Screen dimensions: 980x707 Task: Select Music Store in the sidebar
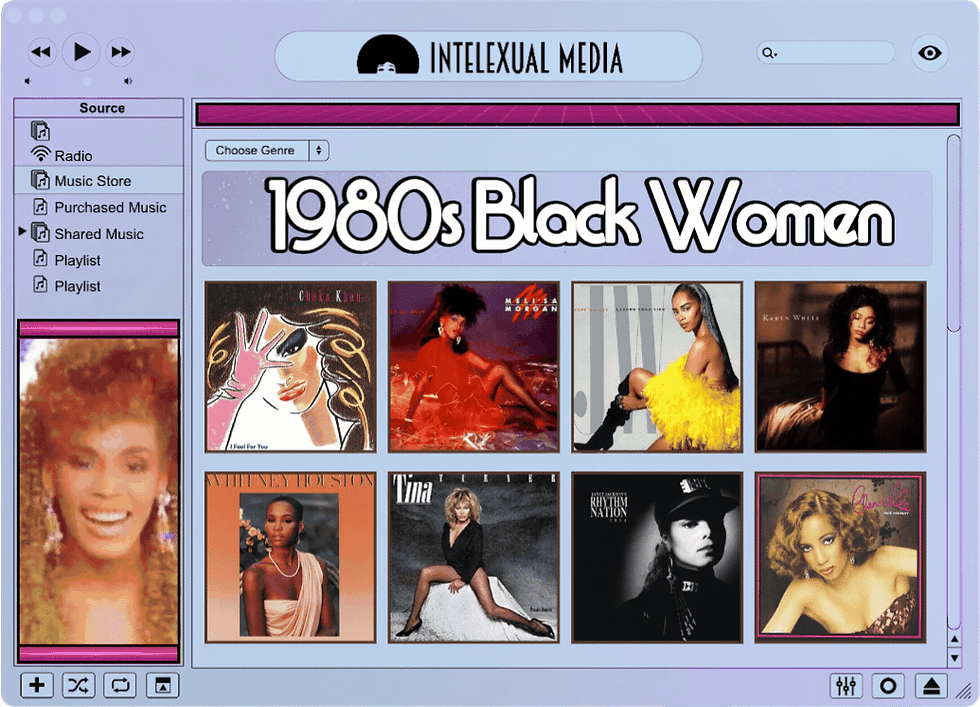coord(99,181)
